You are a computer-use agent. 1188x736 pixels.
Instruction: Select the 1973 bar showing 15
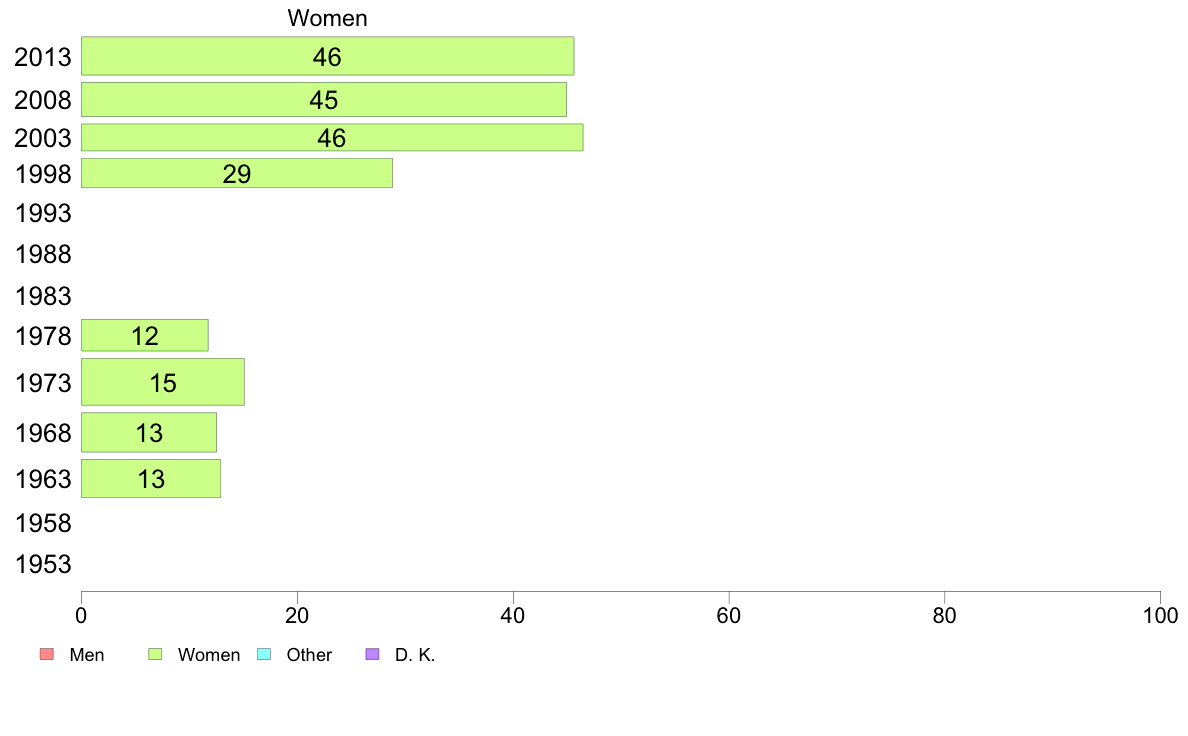[163, 382]
